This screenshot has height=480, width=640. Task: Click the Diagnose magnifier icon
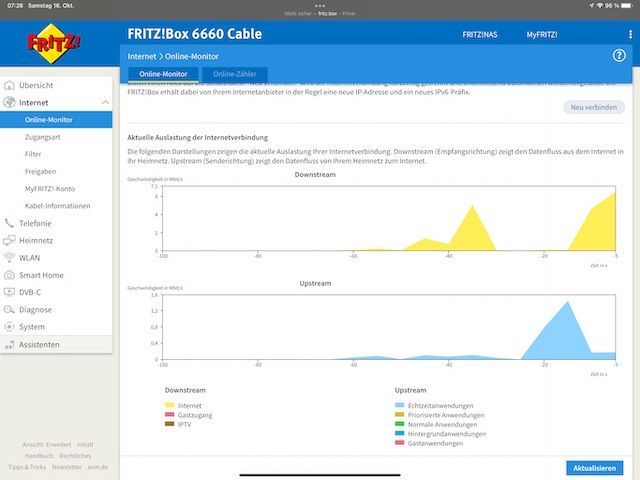tap(9, 309)
